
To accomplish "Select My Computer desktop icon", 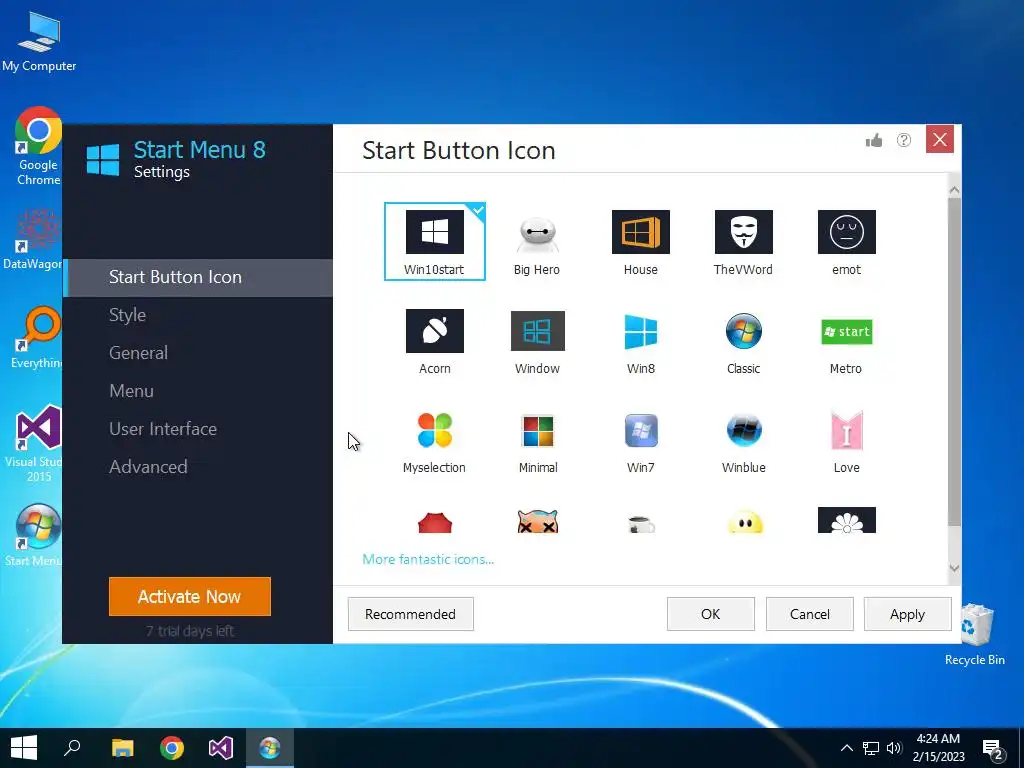I will [x=39, y=41].
